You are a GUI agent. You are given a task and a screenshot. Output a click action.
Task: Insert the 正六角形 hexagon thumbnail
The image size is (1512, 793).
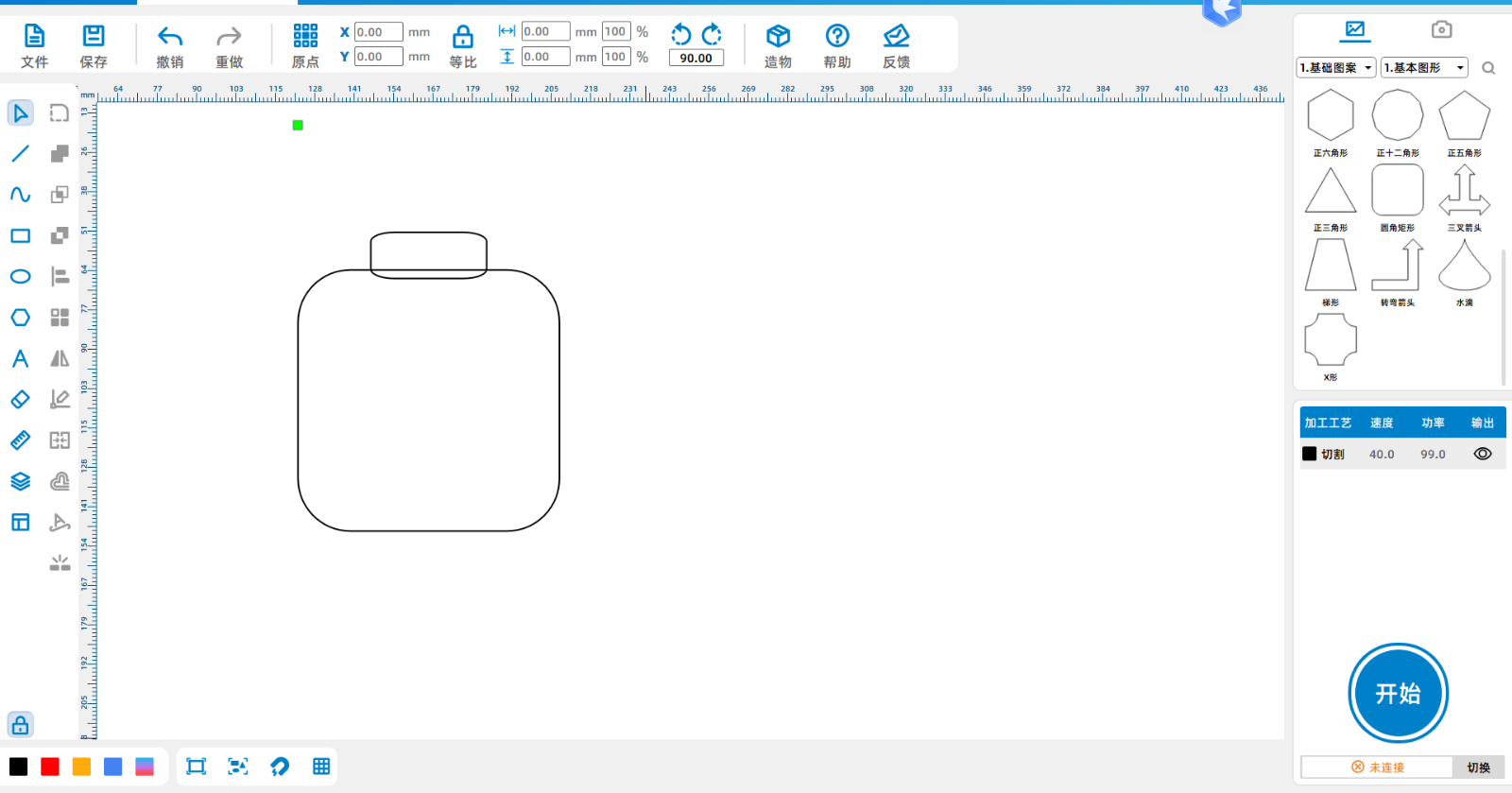coord(1330,116)
